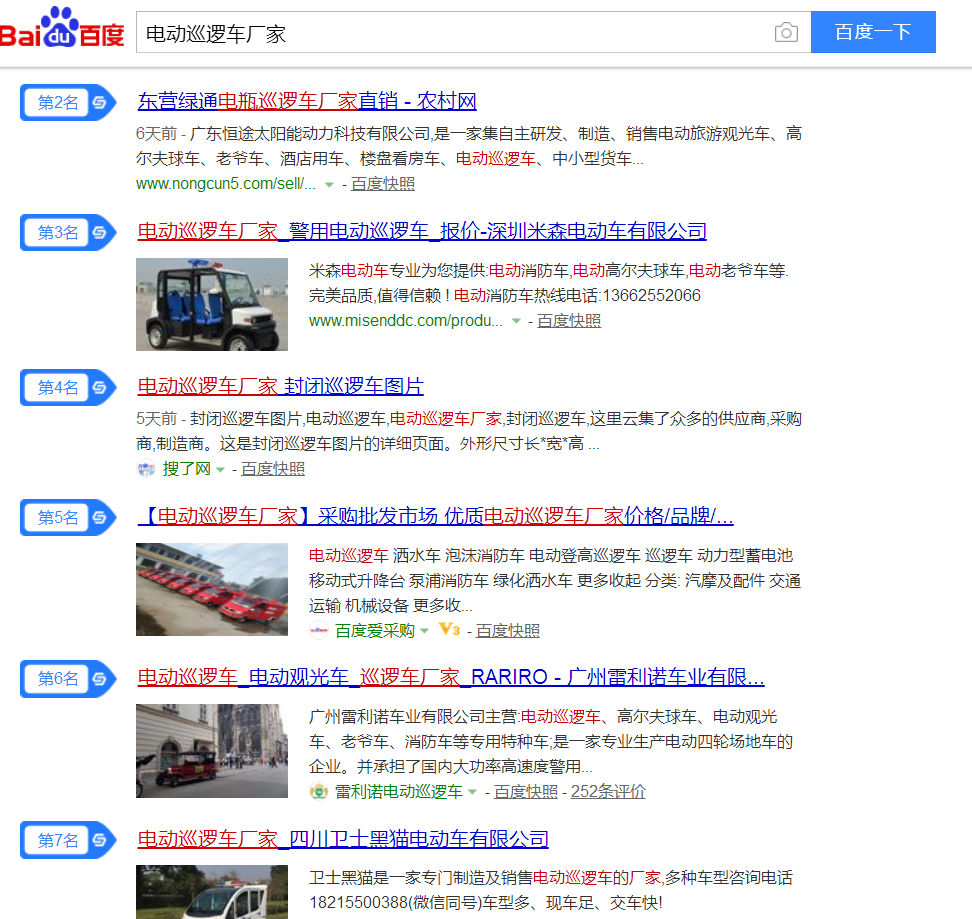The width and height of the screenshot is (972, 919).
Task: Click the 第4名 rank badge icon
Action: [68, 387]
